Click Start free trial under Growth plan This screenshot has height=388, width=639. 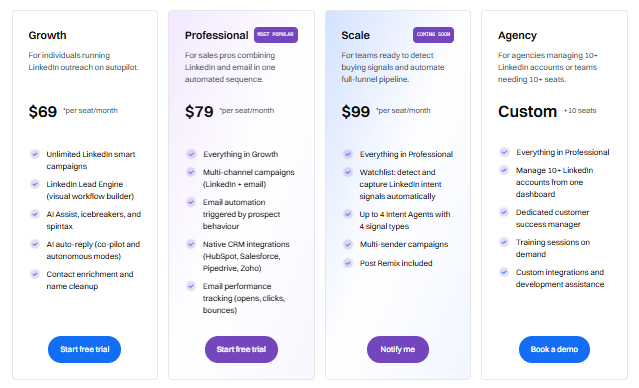coord(84,349)
